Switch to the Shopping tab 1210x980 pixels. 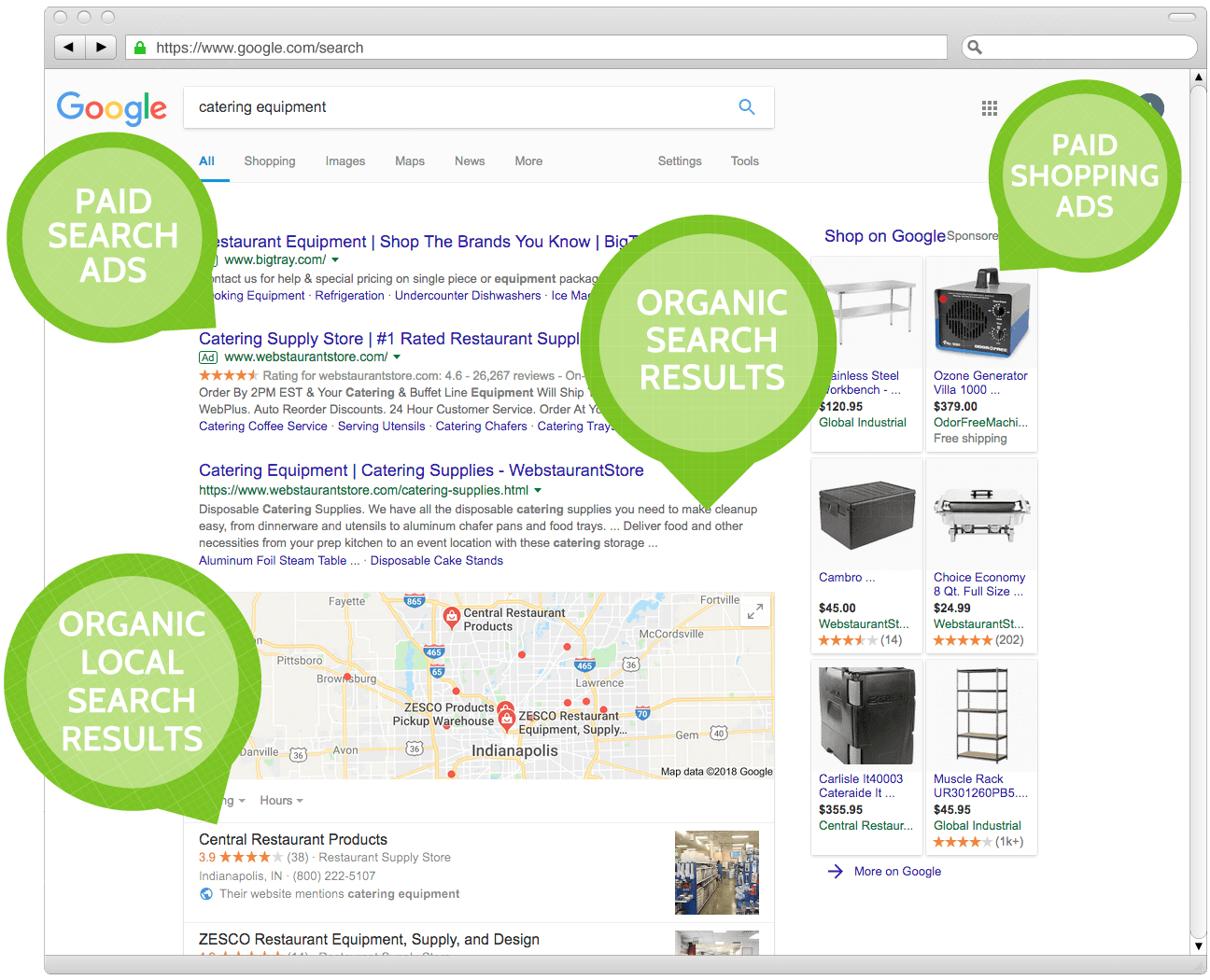point(270,161)
